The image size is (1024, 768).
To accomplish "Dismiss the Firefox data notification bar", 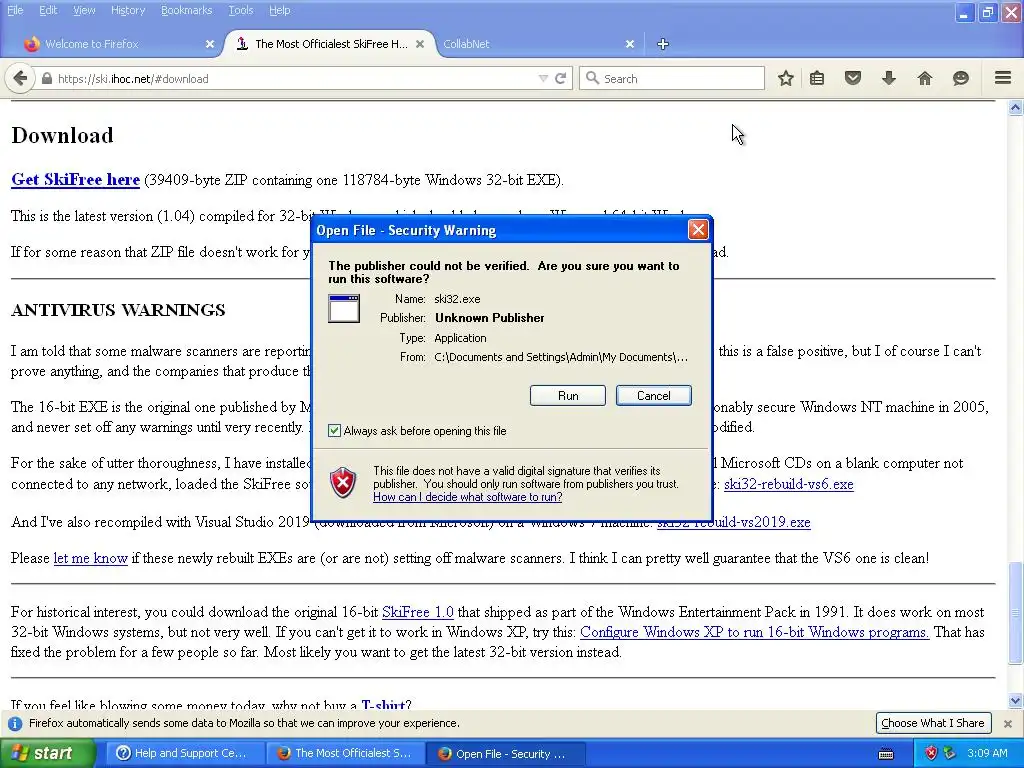I will pos(1008,724).
